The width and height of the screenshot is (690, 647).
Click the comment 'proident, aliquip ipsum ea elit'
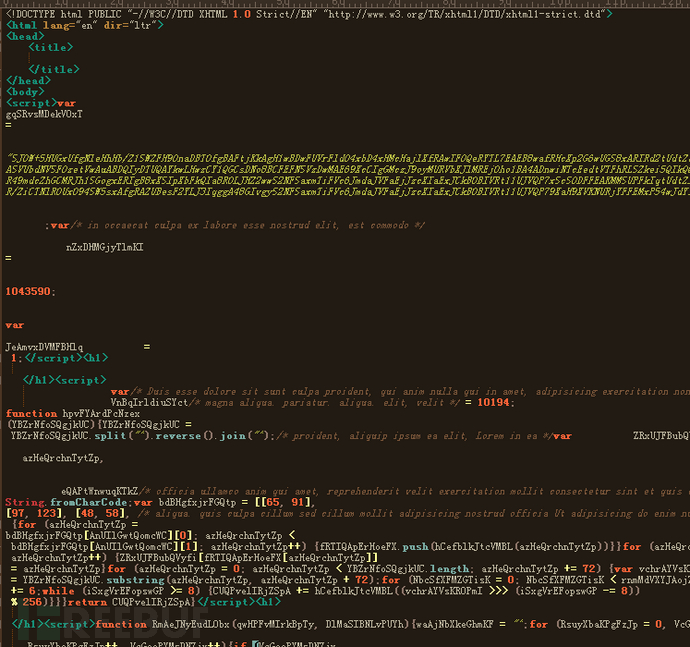[x=415, y=436]
